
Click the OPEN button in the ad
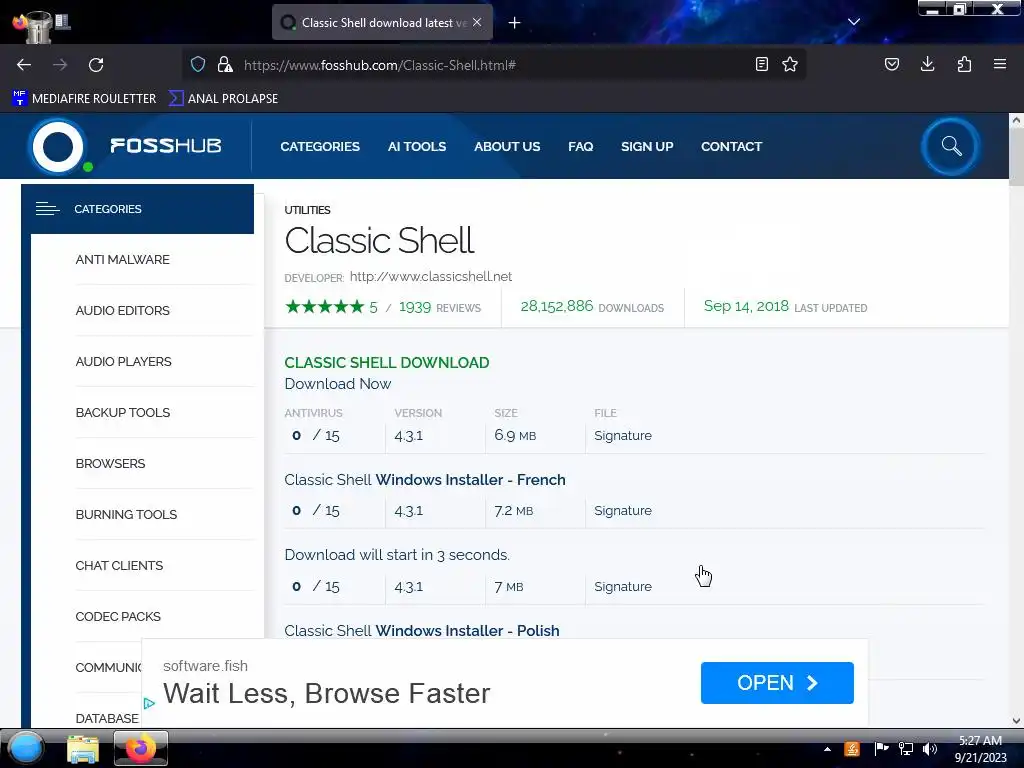coord(777,682)
